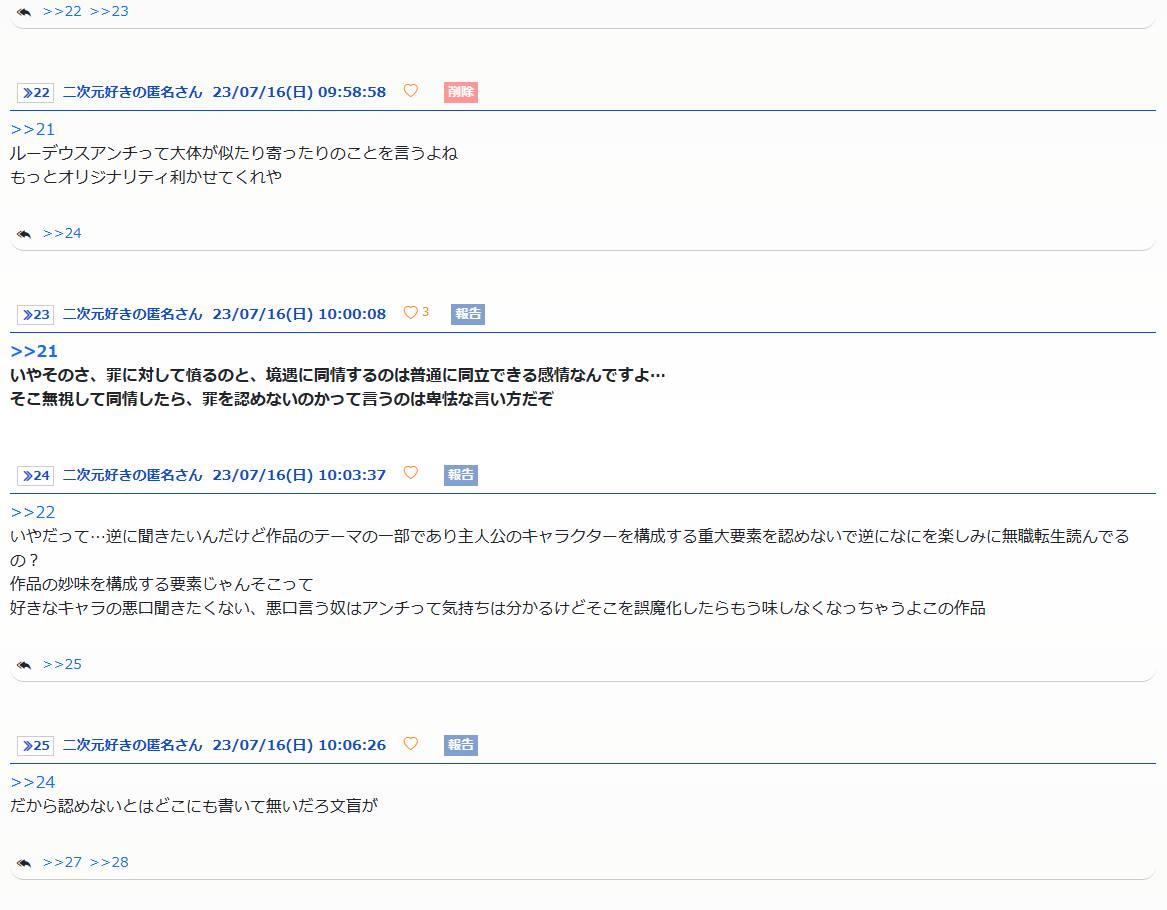The width and height of the screenshot is (1167, 910).
Task: Click the poster name 二次元好きの匿名さん on post 25
Action: 132,745
